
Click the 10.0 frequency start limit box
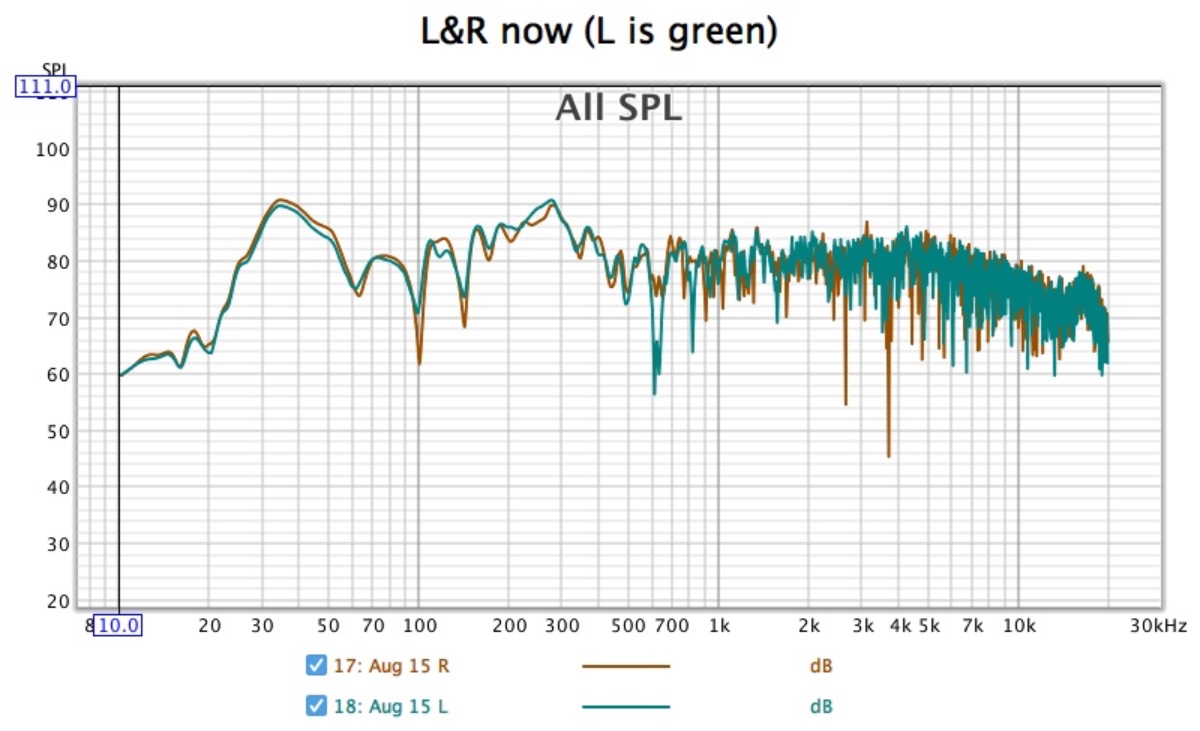118,627
